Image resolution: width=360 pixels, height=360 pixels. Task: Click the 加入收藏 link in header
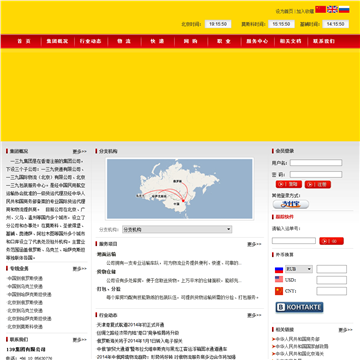click(305, 11)
